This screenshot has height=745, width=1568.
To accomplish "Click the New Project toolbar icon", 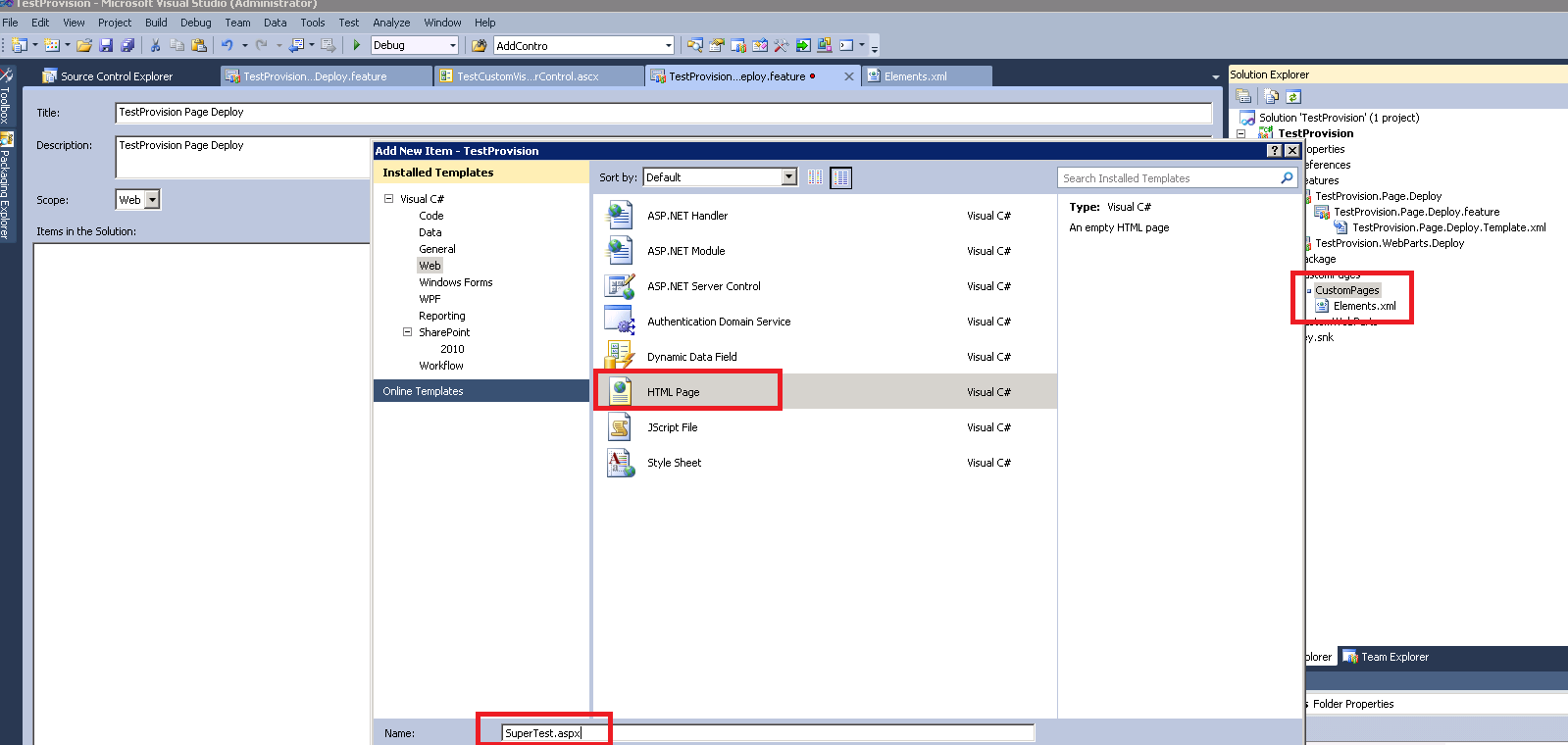I will pyautogui.click(x=19, y=45).
